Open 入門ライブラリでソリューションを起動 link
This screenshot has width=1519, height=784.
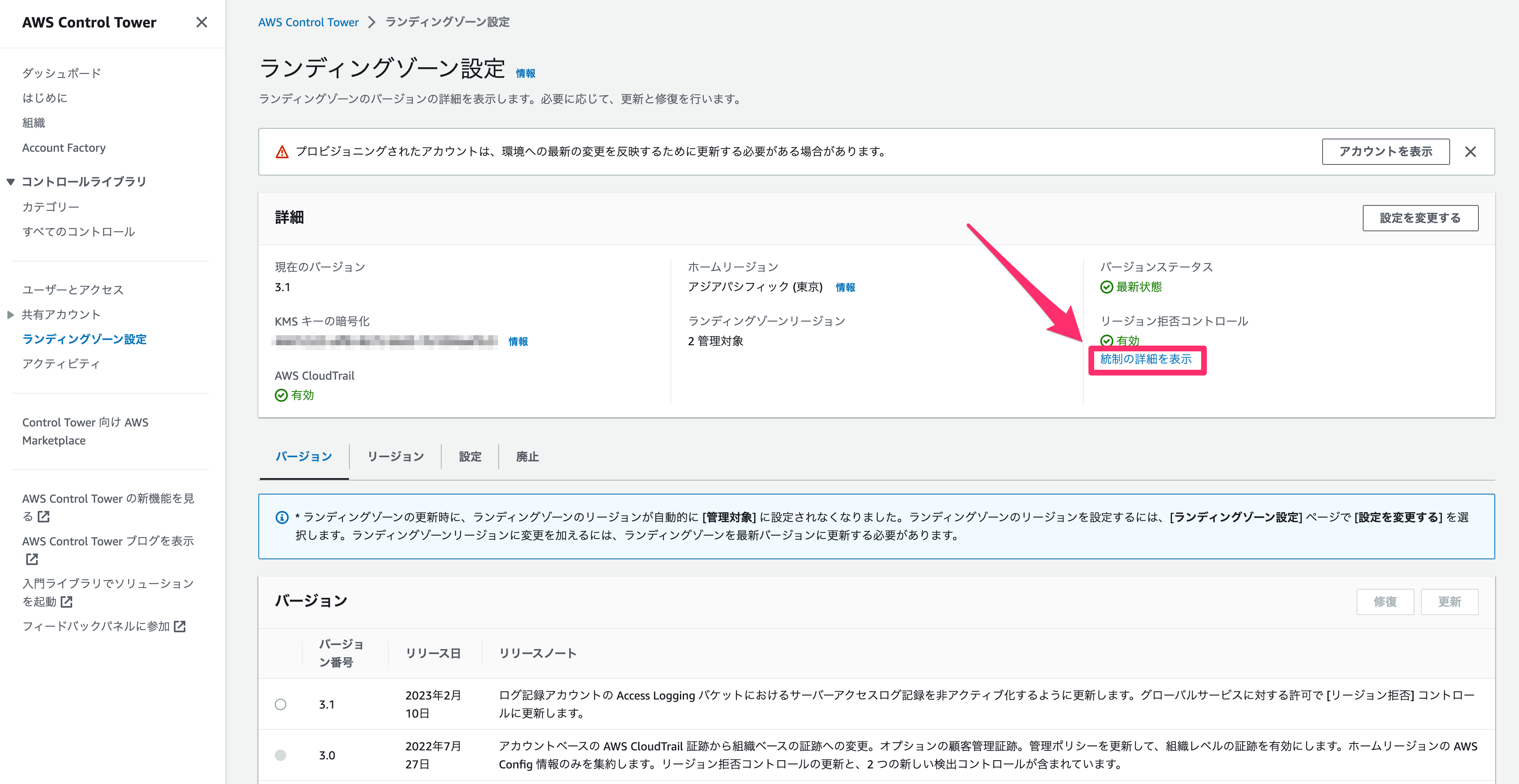coord(108,593)
